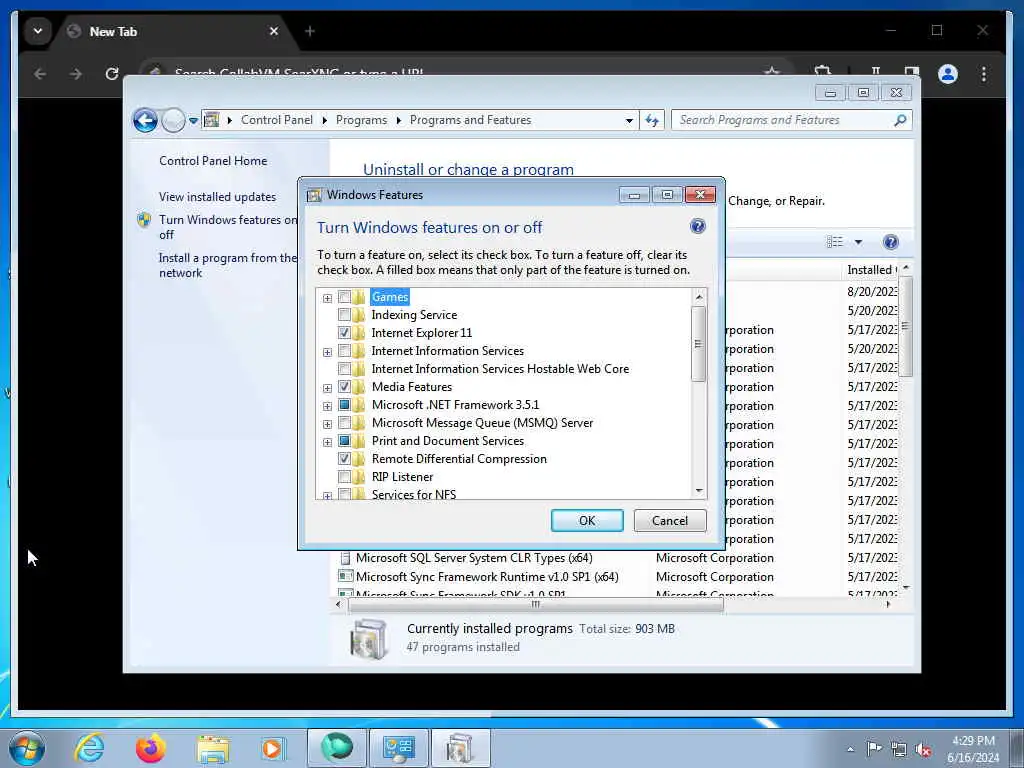
Task: Click the muted volume tray icon
Action: click(923, 749)
